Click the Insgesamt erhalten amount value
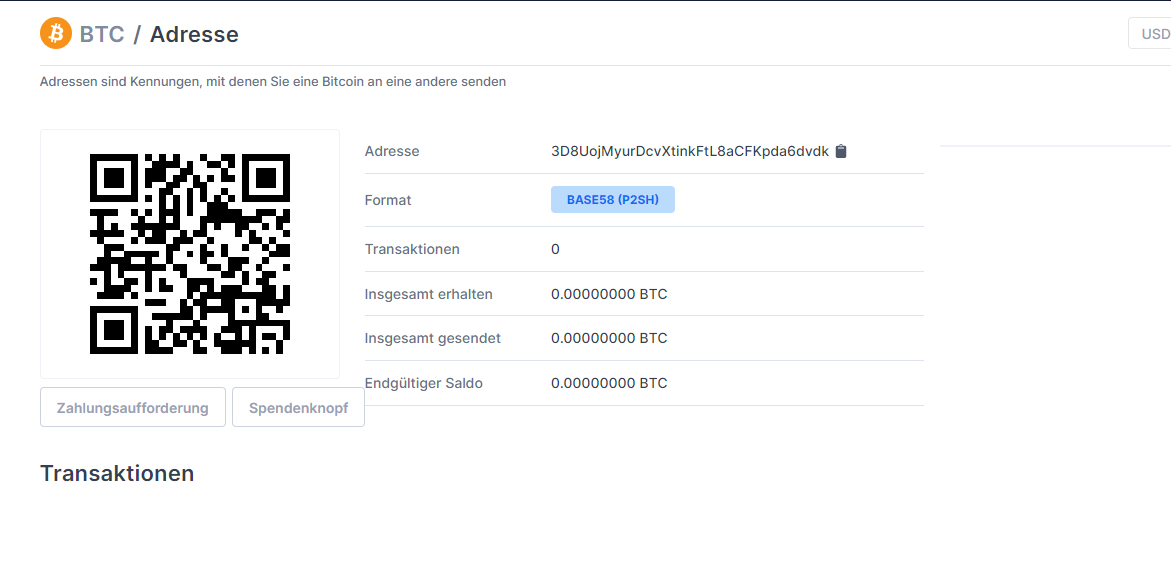This screenshot has height=566, width=1171. [609, 294]
